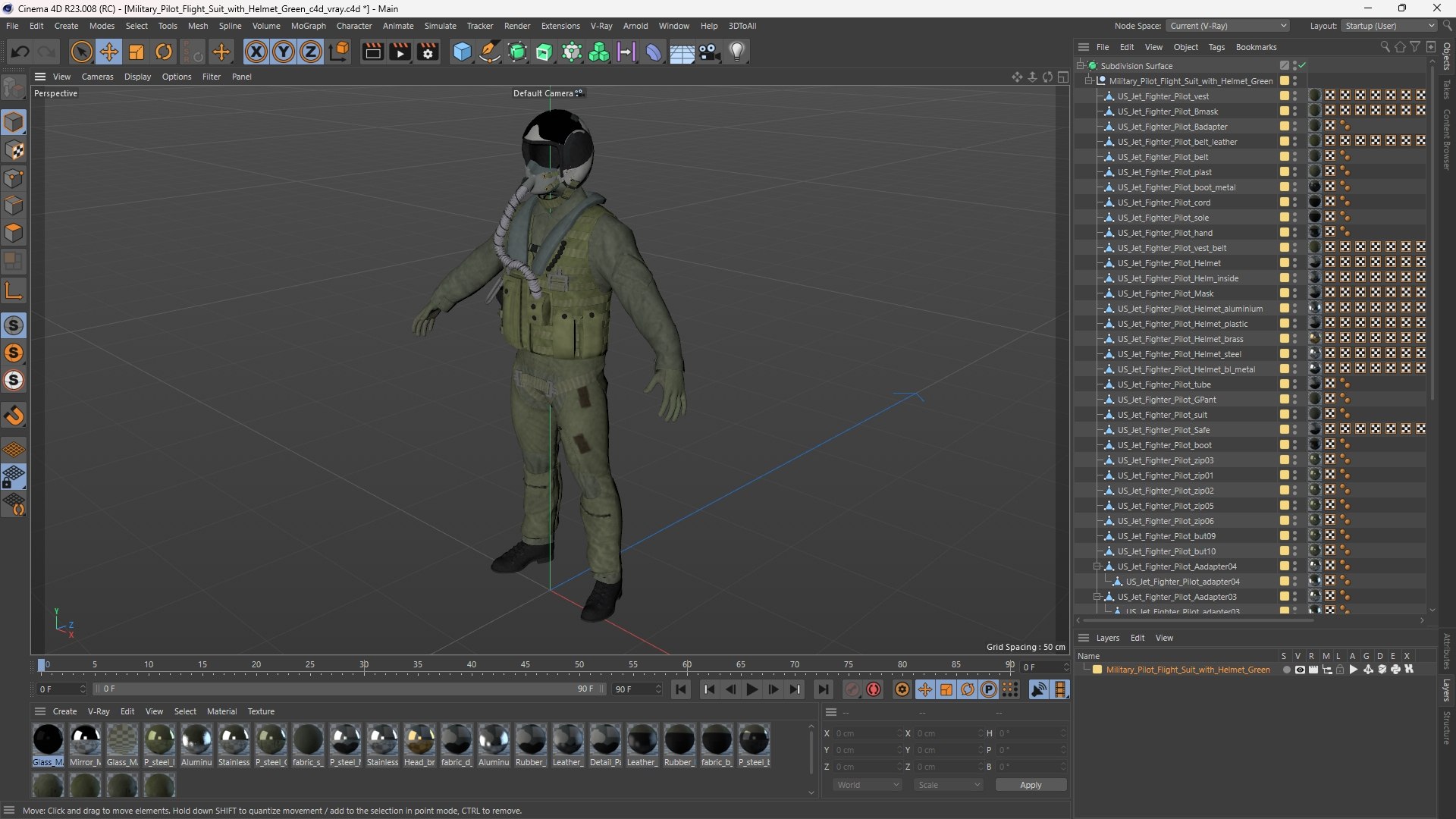Select US_Jet_Fighter_Pilot_boot_metal object

click(1176, 187)
